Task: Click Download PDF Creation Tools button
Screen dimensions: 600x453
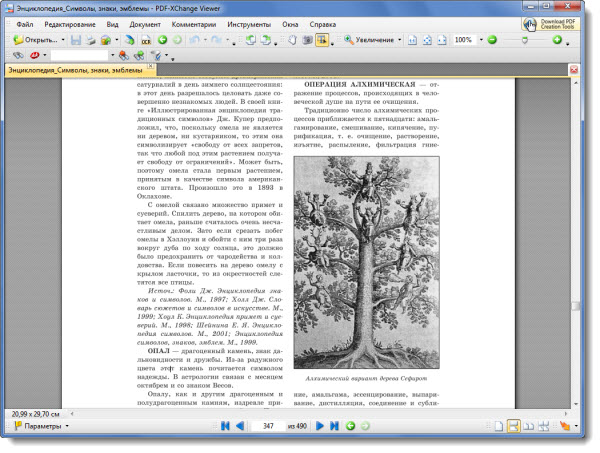Action: pos(555,23)
